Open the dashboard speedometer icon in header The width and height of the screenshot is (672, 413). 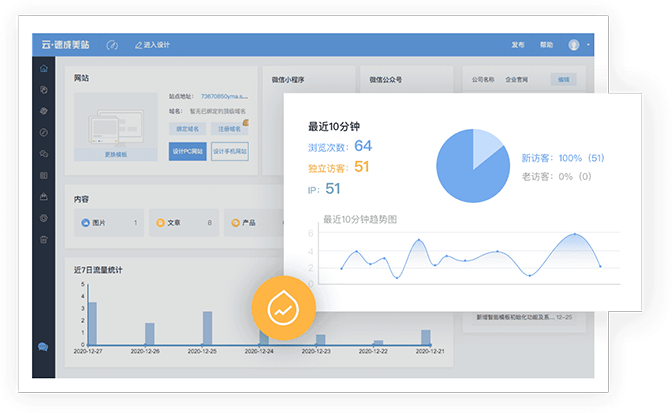point(112,45)
